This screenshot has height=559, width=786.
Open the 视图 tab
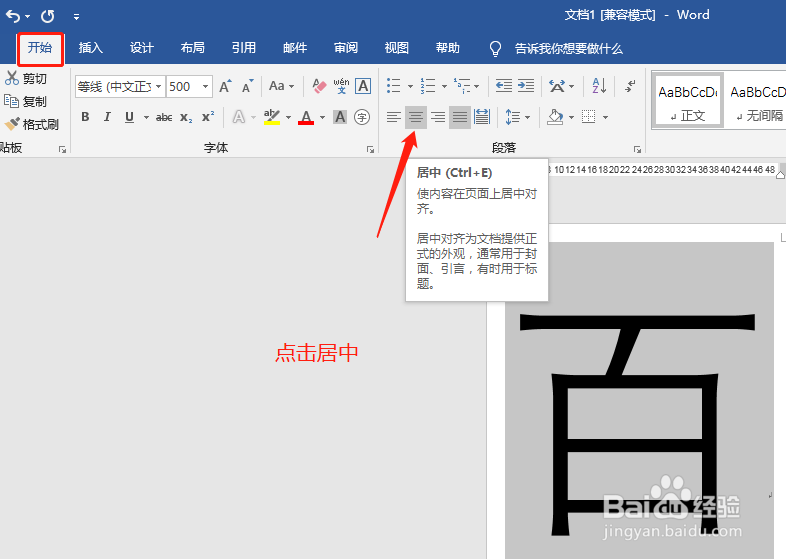[397, 48]
